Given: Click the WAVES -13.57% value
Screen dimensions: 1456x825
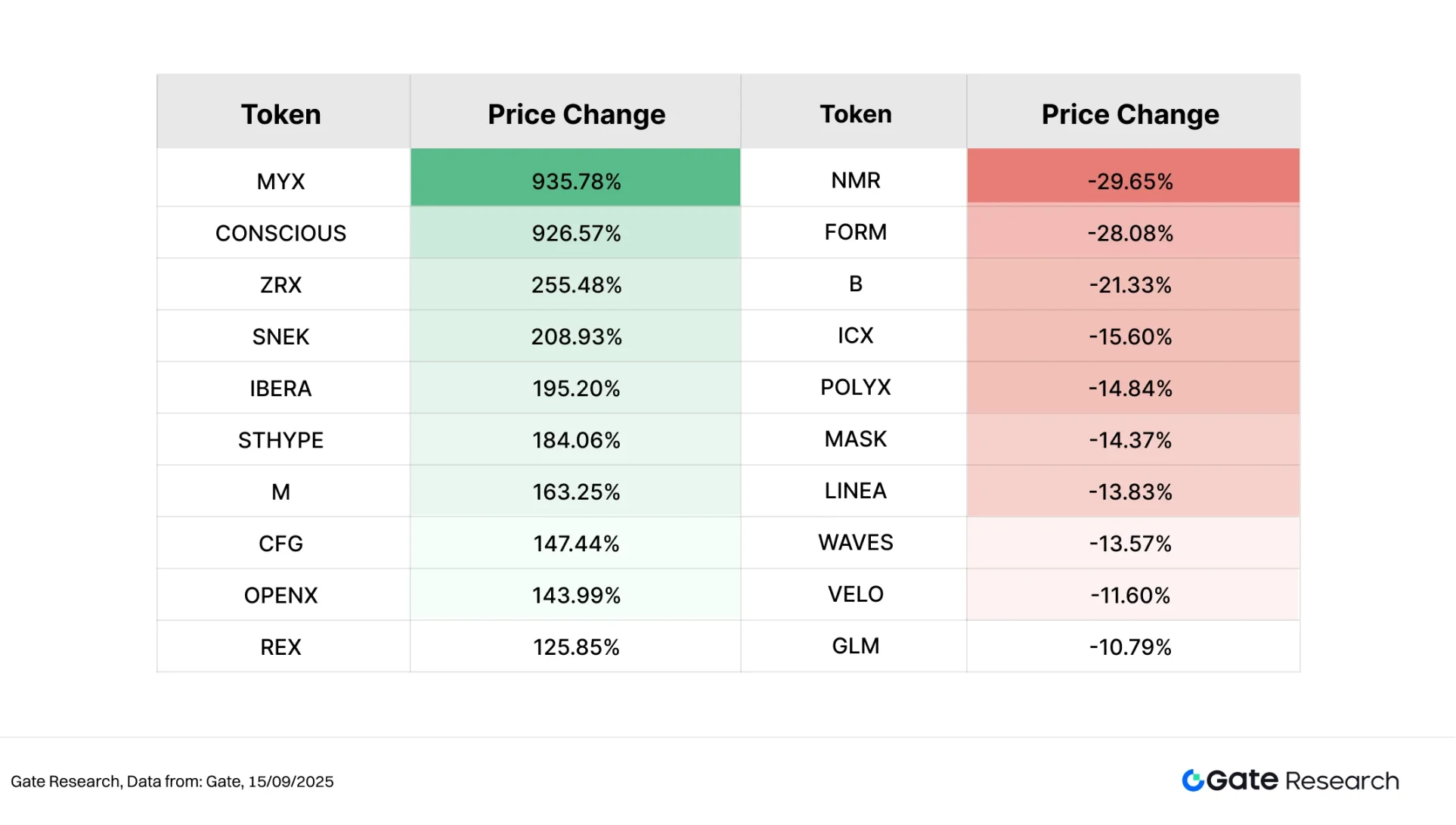Looking at the screenshot, I should 1130,544.
